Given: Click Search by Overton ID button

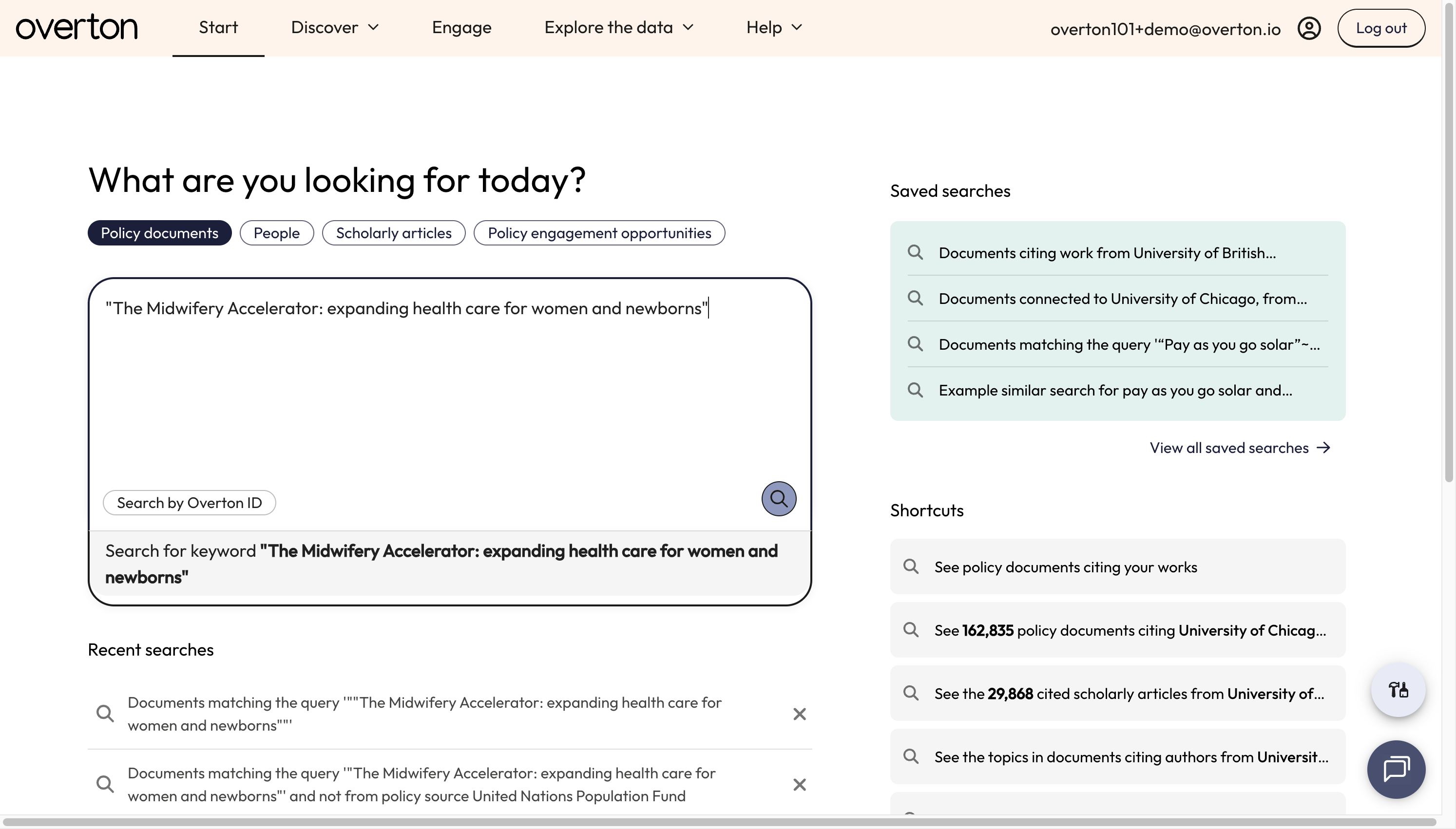Looking at the screenshot, I should (x=189, y=503).
